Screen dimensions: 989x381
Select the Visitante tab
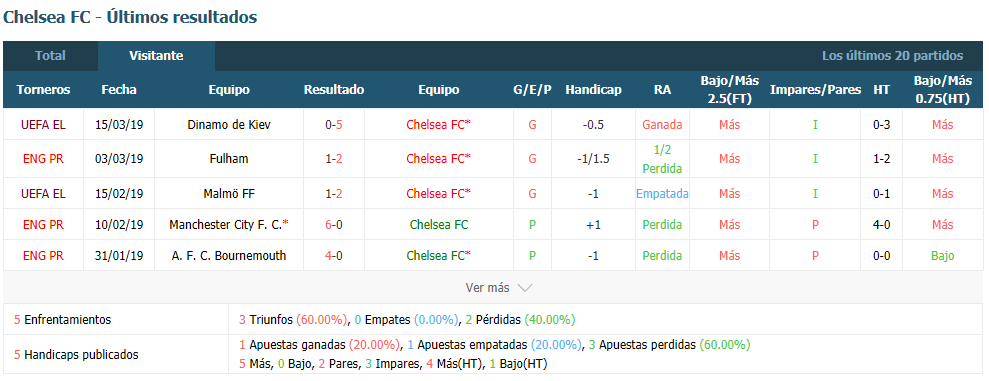click(156, 56)
